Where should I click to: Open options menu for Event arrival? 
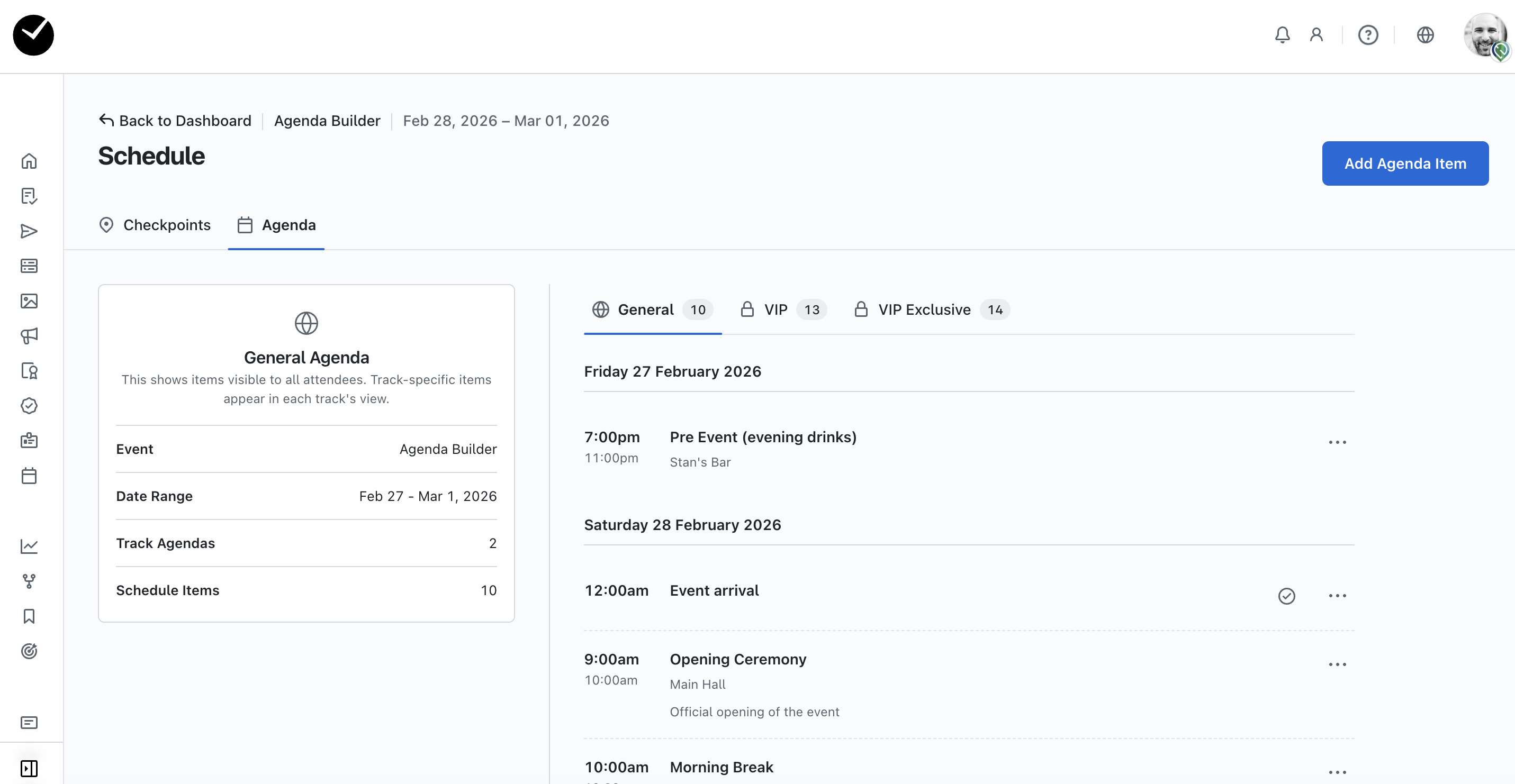1337,596
